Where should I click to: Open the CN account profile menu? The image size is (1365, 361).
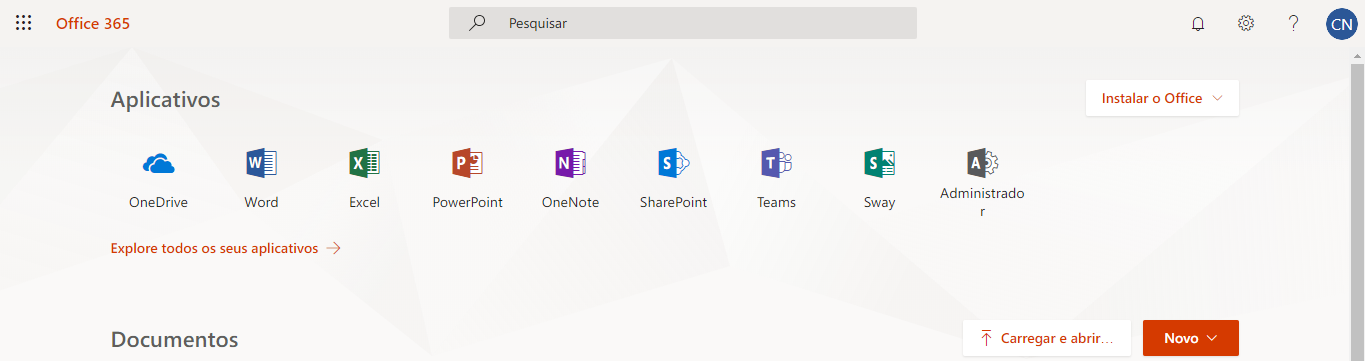tap(1341, 23)
